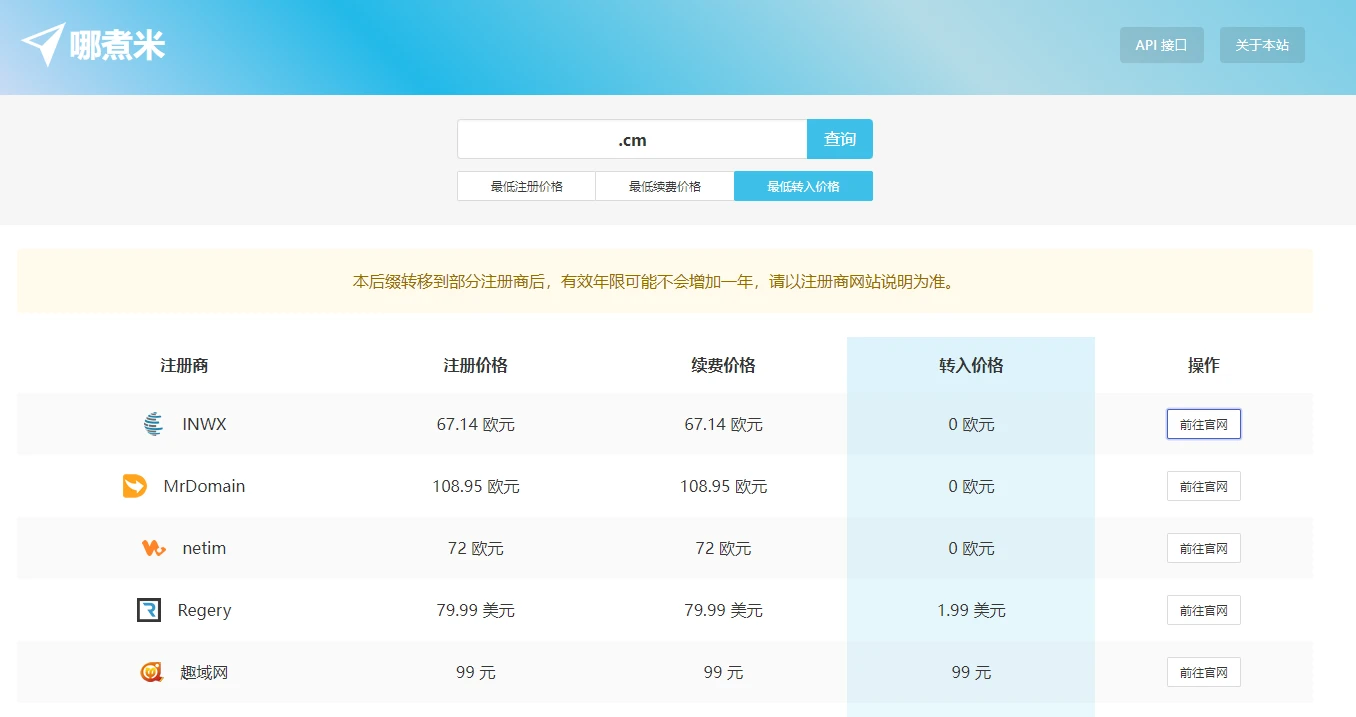Click the MrDomain orange logo icon

click(x=135, y=486)
